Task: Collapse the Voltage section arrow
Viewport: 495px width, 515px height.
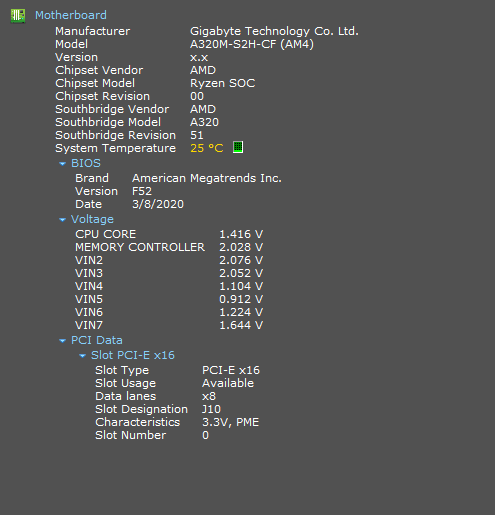Action: click(x=62, y=220)
